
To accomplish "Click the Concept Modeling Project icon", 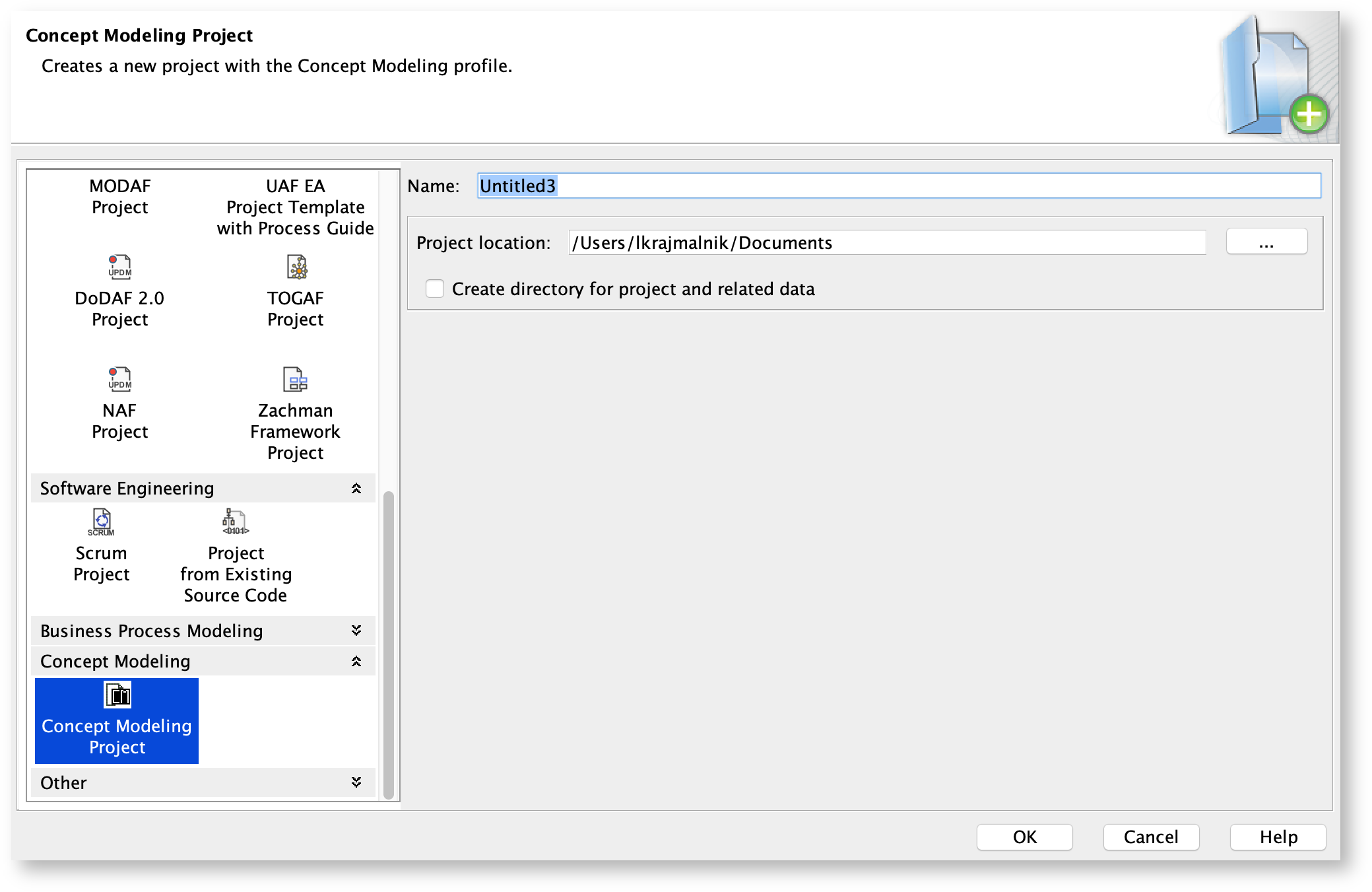I will 117,695.
